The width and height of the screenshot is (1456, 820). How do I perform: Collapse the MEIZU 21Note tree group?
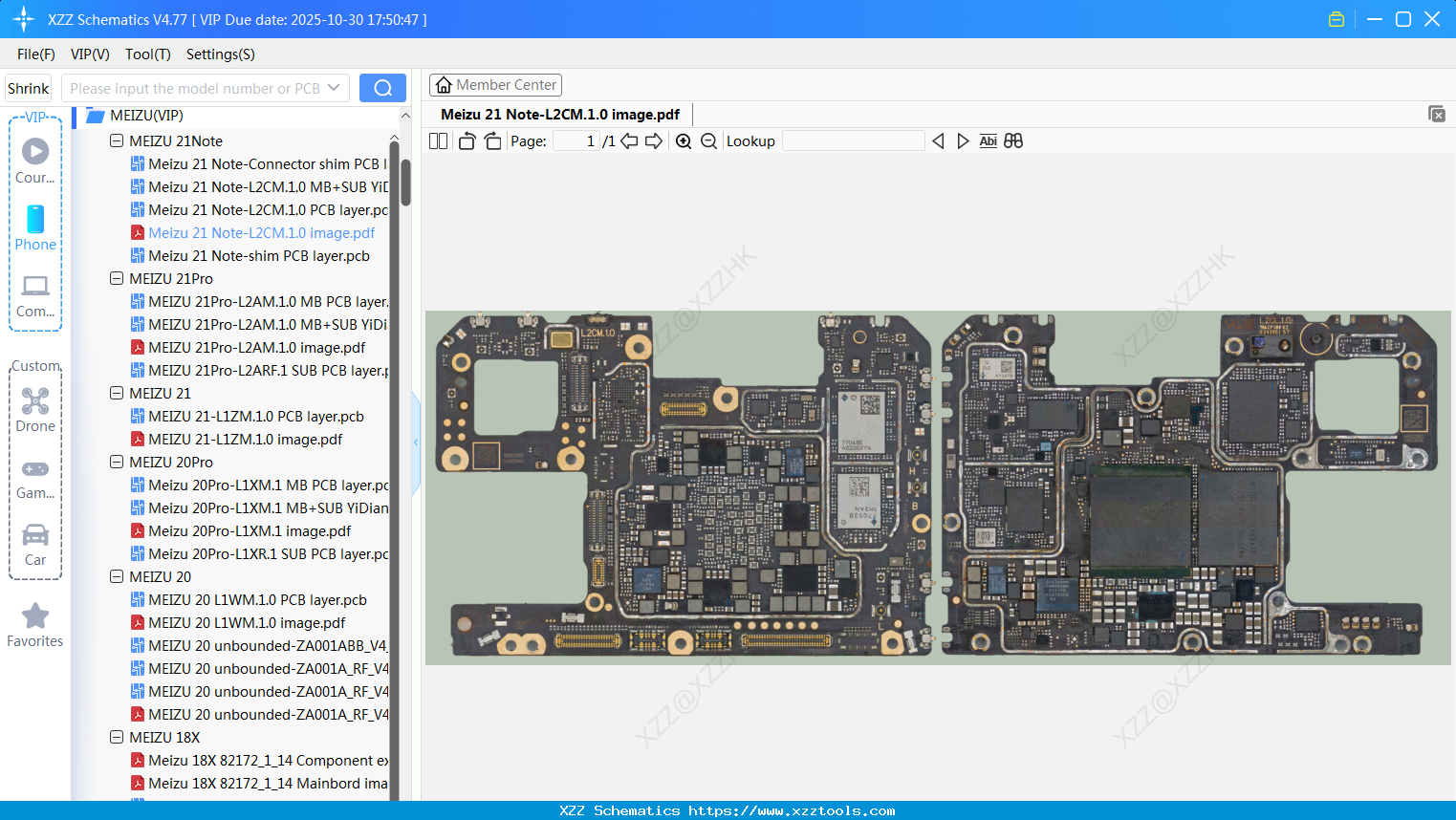[117, 140]
